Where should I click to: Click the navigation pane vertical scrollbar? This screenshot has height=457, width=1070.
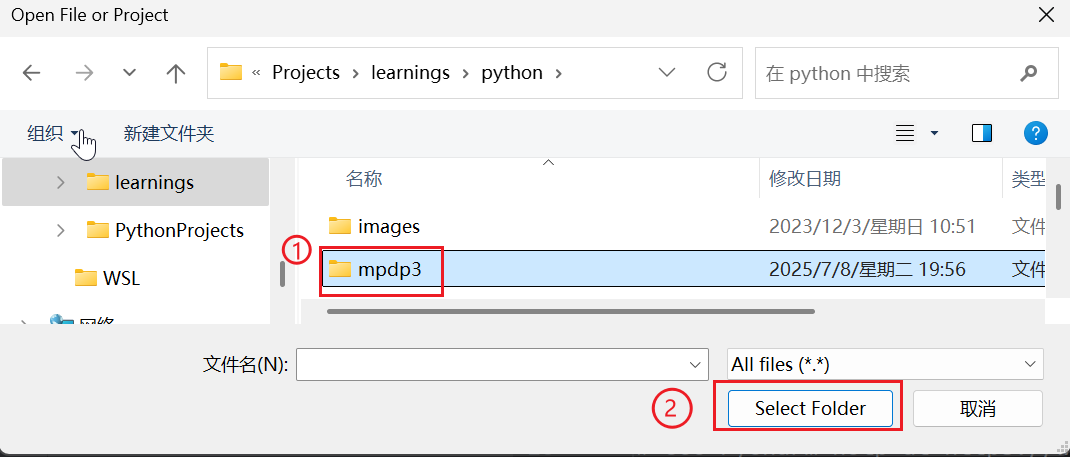click(x=282, y=273)
